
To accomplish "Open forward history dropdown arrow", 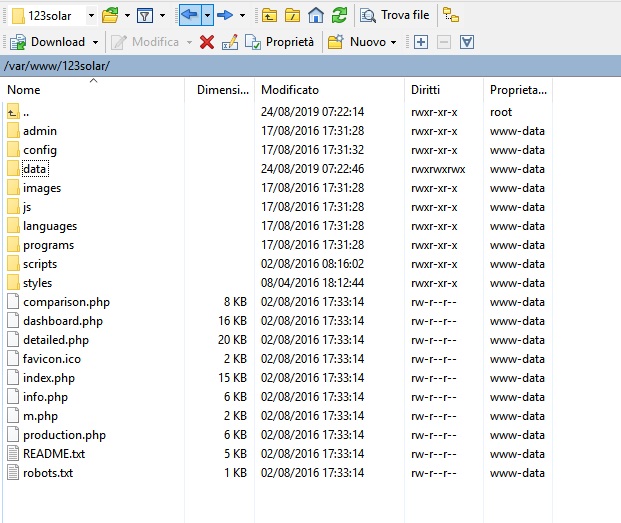I will pyautogui.click(x=242, y=16).
